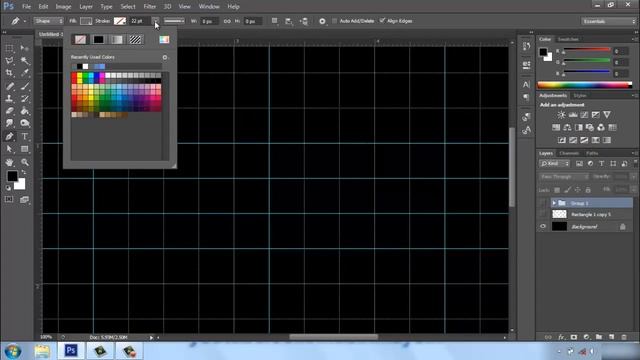Click Brightness/Contrast adjustment icon
The height and width of the screenshot is (360, 640).
[562, 115]
